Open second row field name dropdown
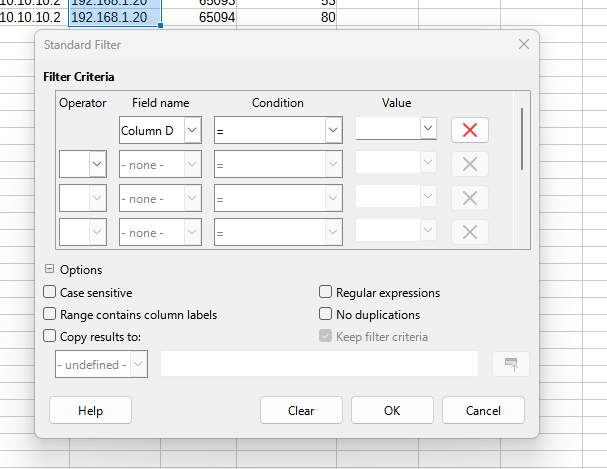 191,164
